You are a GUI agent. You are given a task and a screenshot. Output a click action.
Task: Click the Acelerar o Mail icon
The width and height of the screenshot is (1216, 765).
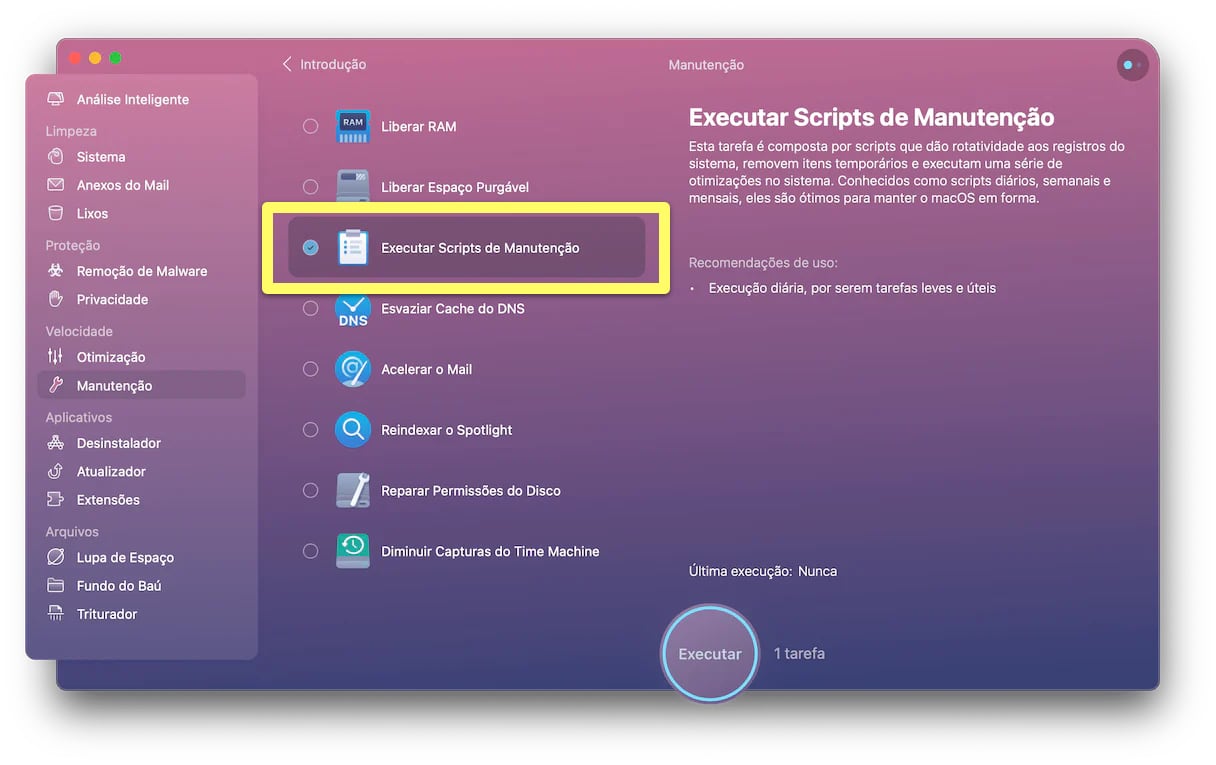352,369
